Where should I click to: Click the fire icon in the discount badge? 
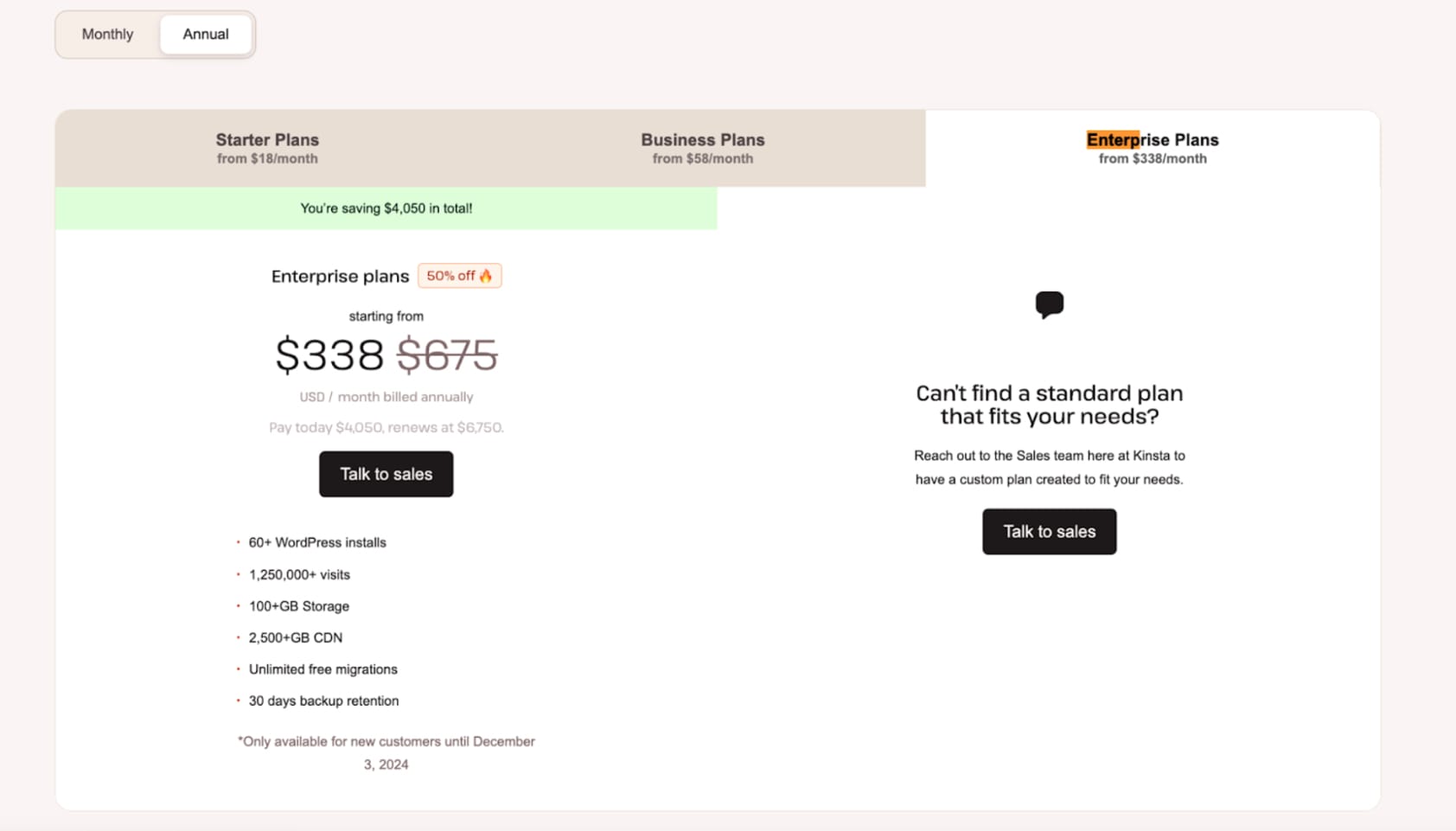click(x=486, y=276)
